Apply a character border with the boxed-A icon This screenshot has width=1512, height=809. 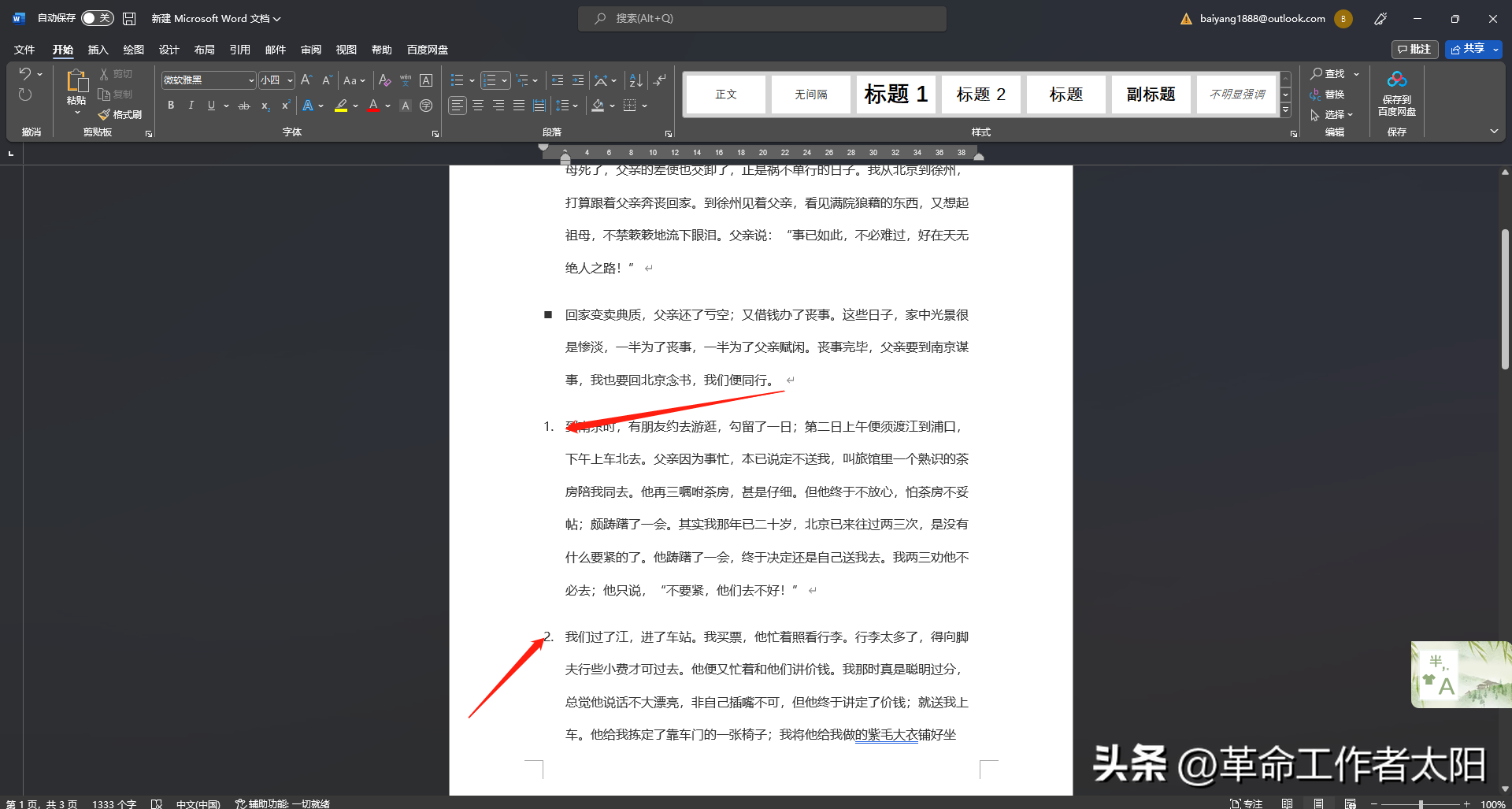coord(426,80)
